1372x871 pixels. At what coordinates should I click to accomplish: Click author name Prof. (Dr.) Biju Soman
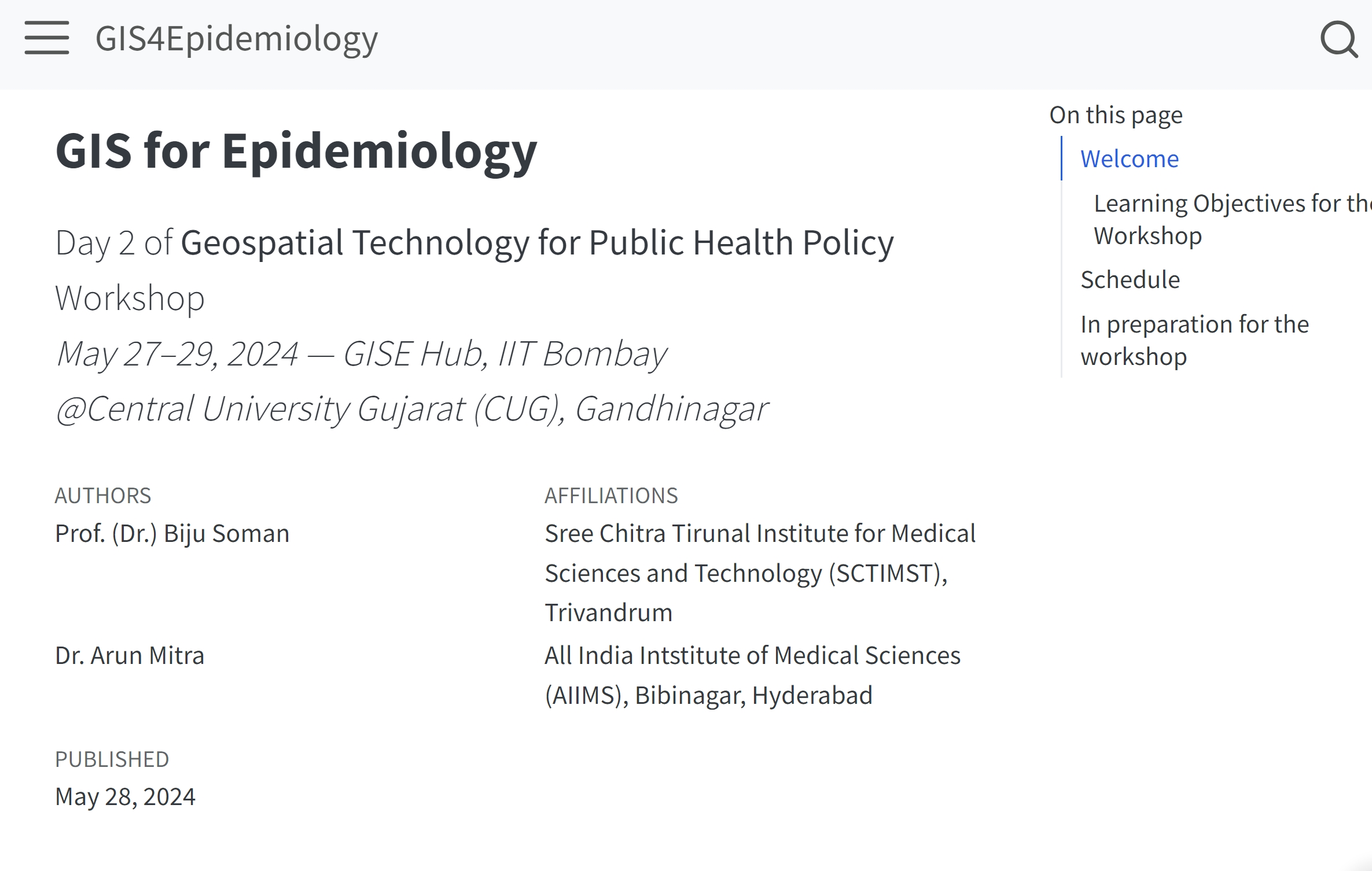(x=172, y=533)
